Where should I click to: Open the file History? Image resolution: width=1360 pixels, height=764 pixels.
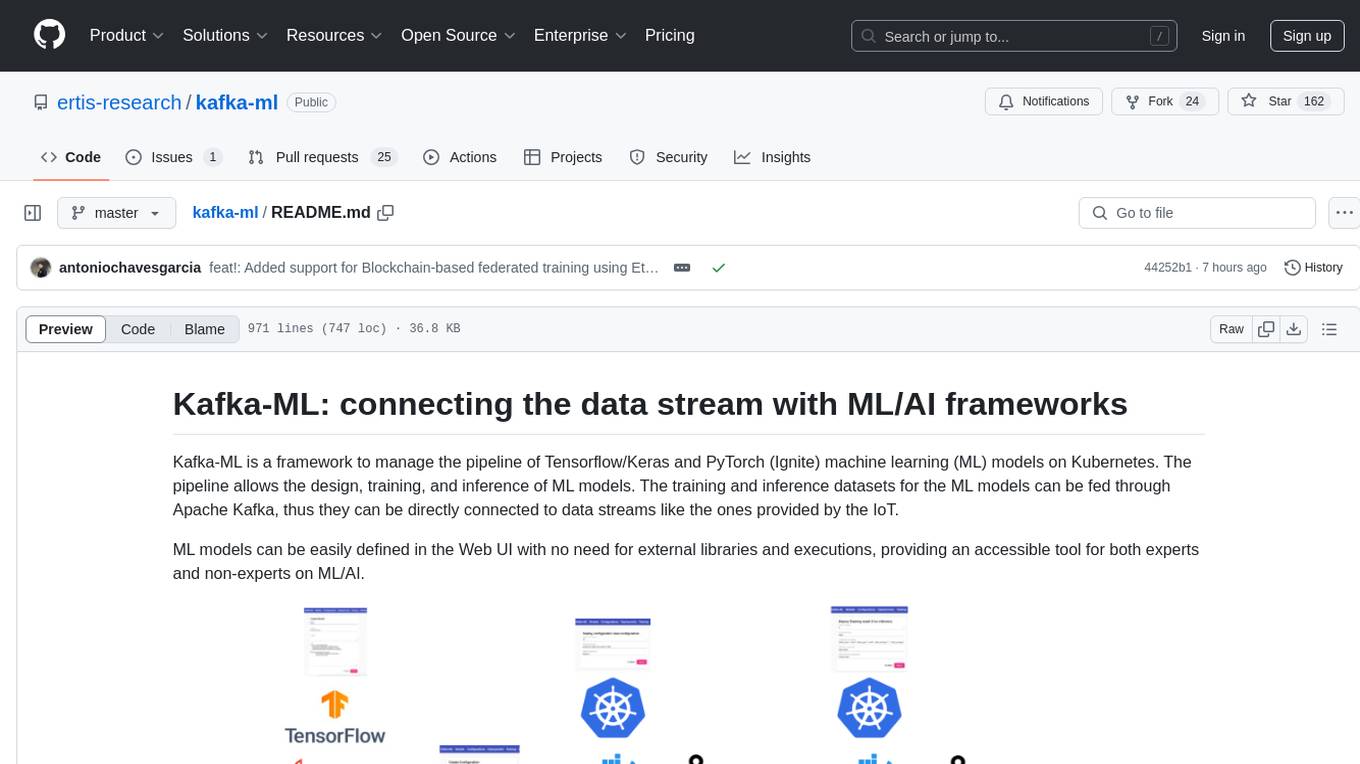tap(1314, 268)
